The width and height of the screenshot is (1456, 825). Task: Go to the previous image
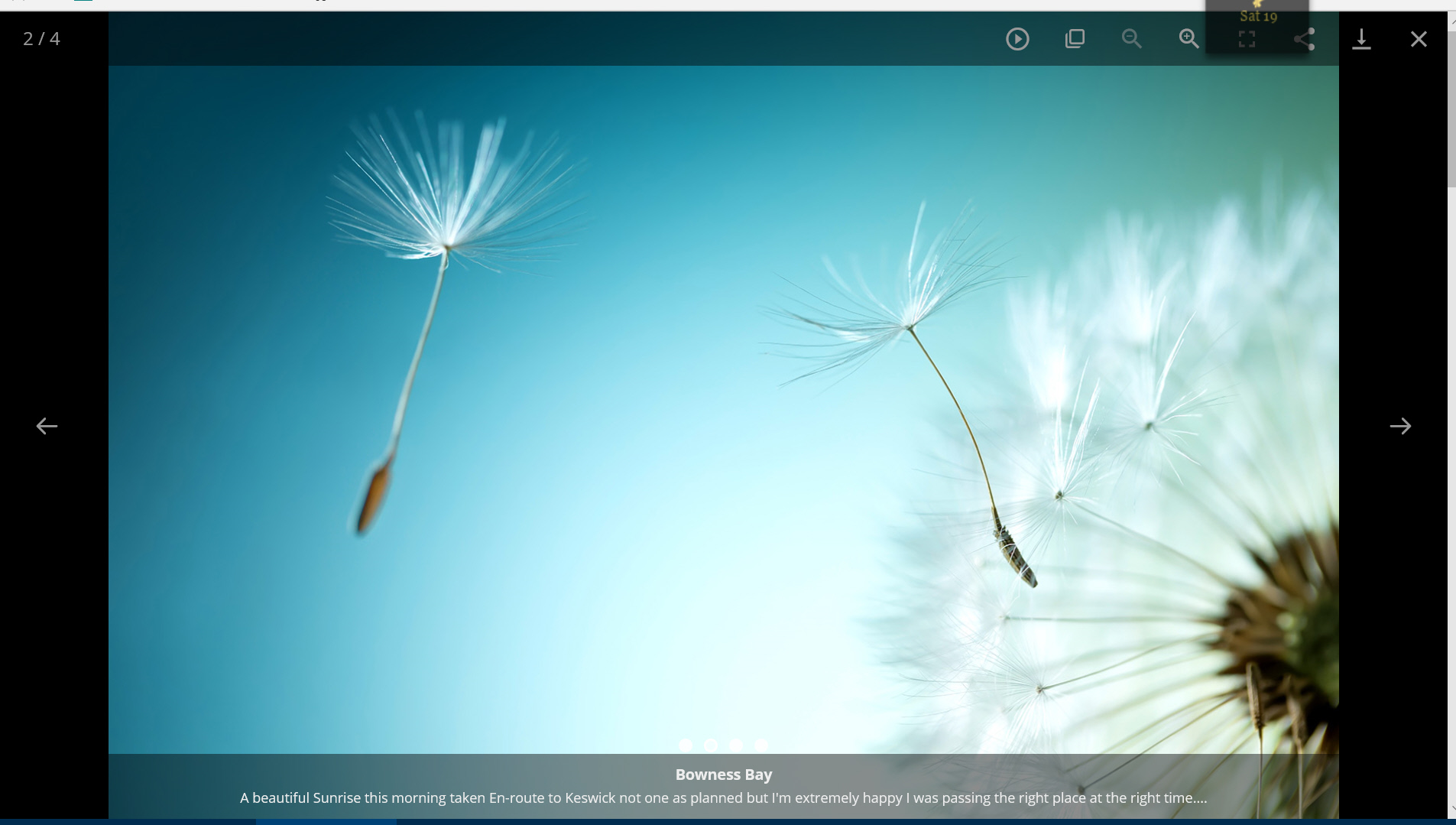(x=47, y=426)
